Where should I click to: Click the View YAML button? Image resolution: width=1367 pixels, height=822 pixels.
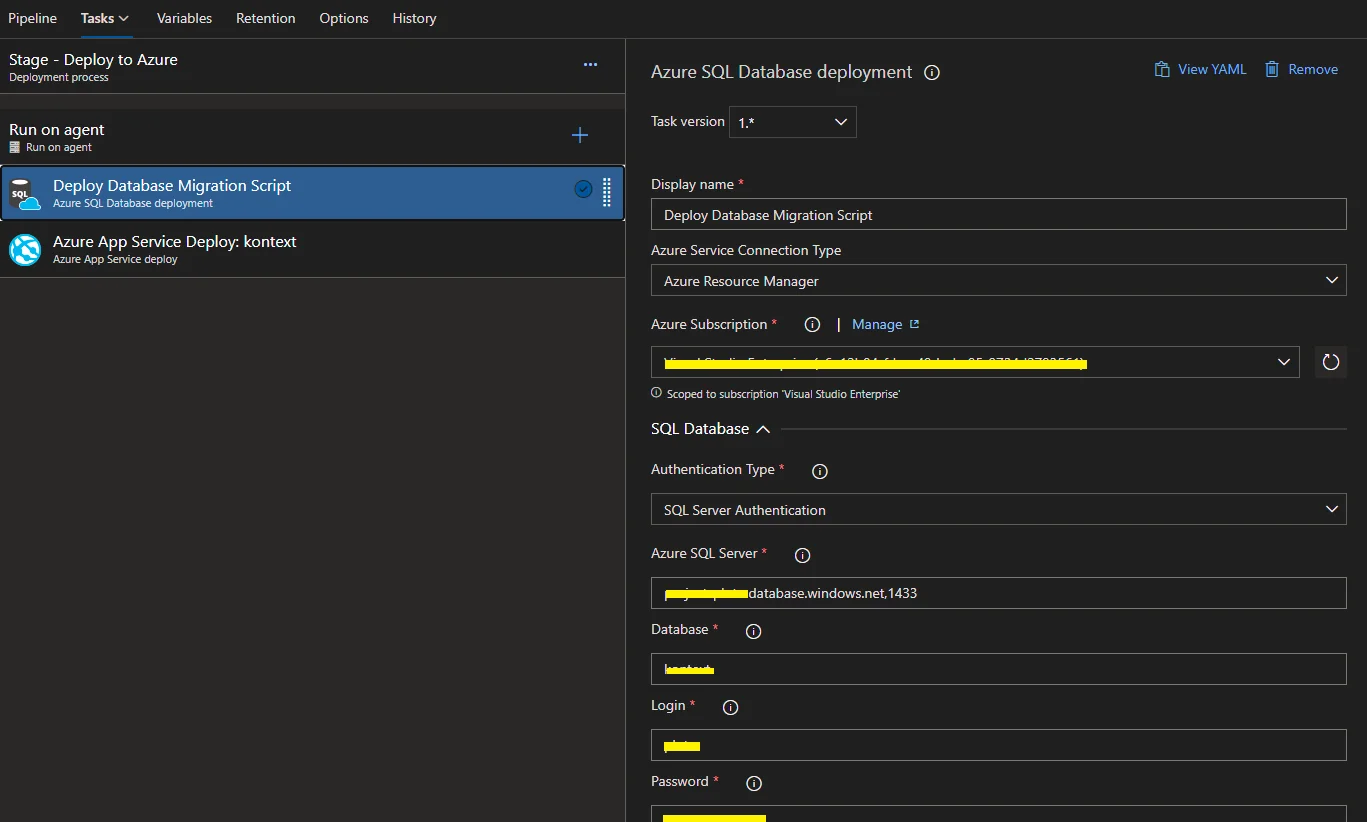pos(1200,69)
